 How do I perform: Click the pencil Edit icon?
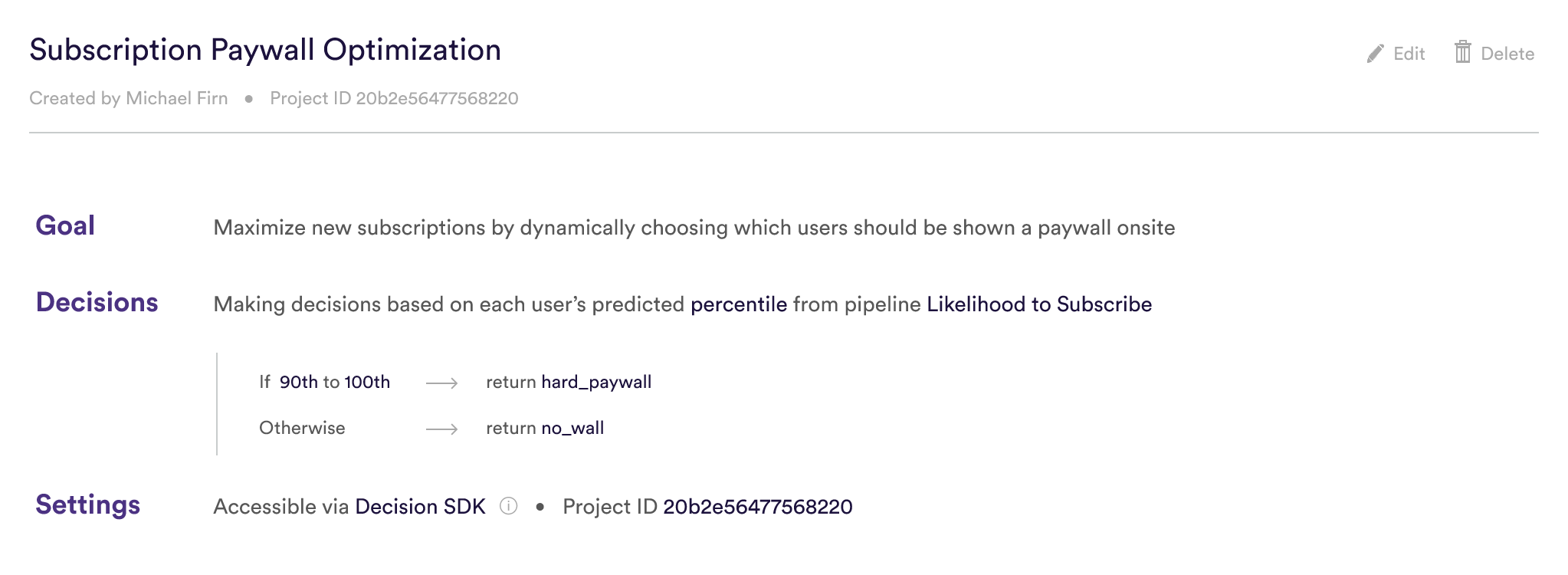1376,54
